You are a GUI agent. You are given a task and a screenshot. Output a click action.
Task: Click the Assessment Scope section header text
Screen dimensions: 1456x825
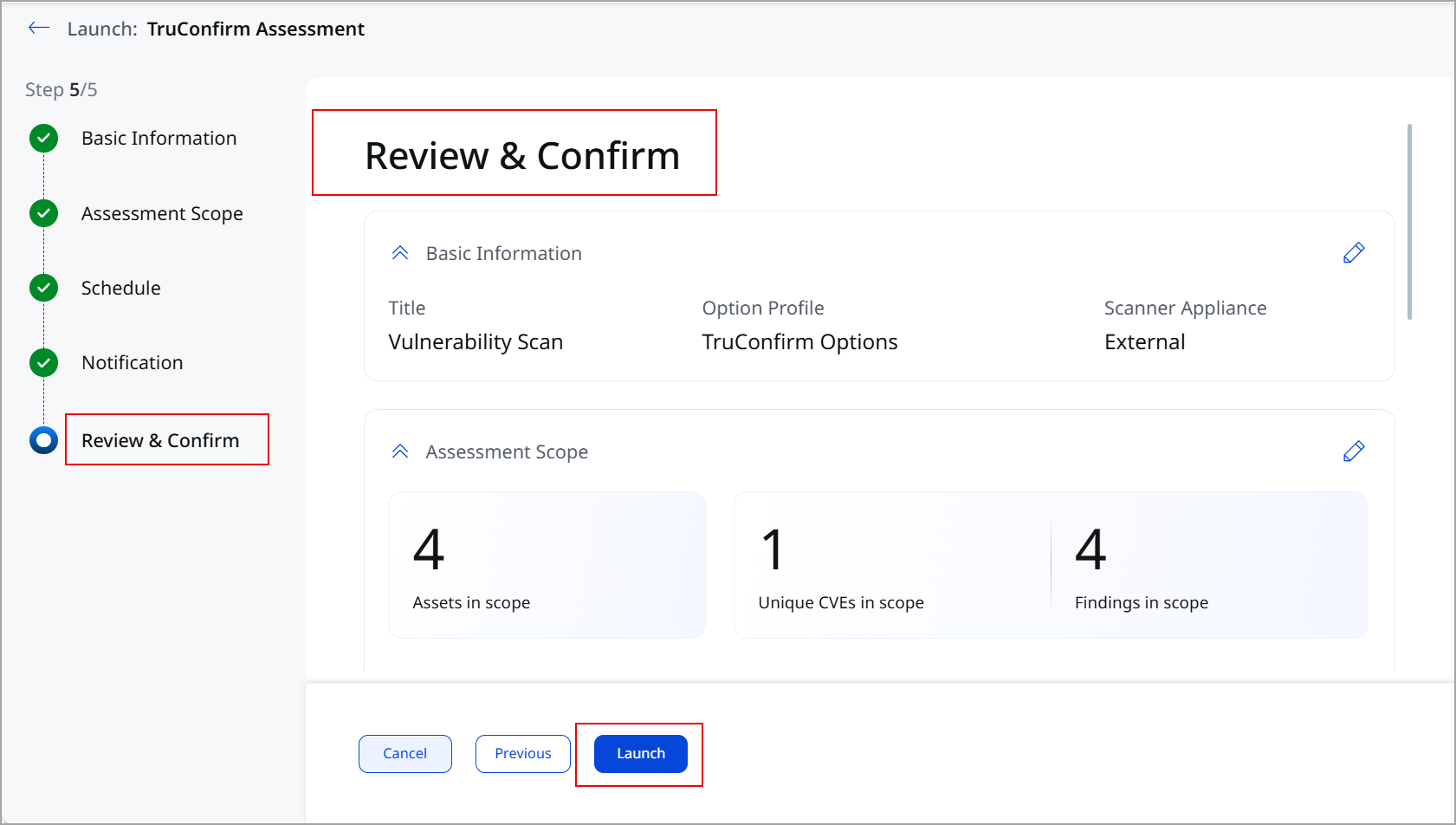click(x=507, y=452)
